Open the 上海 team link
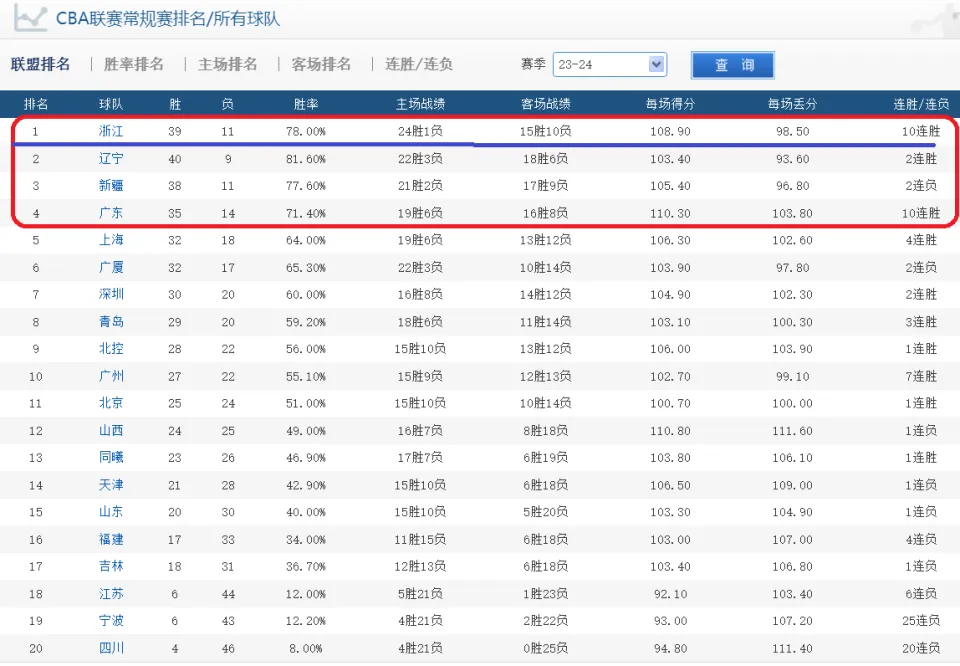This screenshot has height=666, width=960. (x=111, y=240)
